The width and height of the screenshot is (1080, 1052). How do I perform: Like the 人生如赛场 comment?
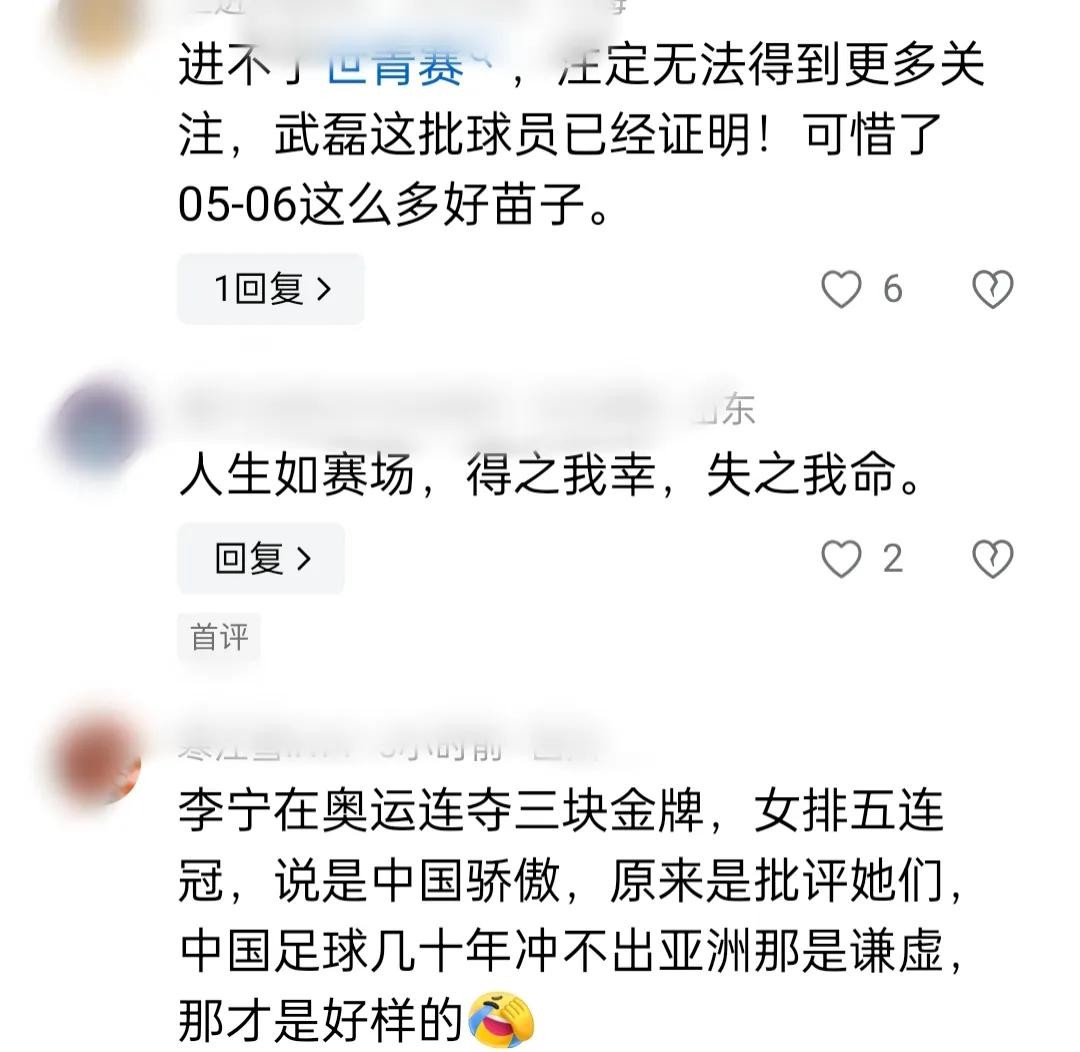tap(841, 558)
